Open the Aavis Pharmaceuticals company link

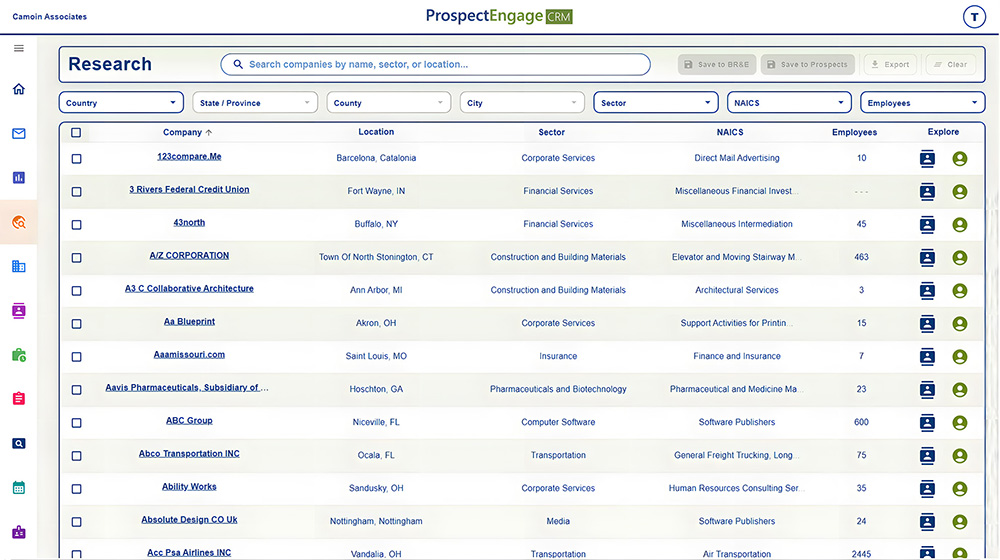point(187,387)
